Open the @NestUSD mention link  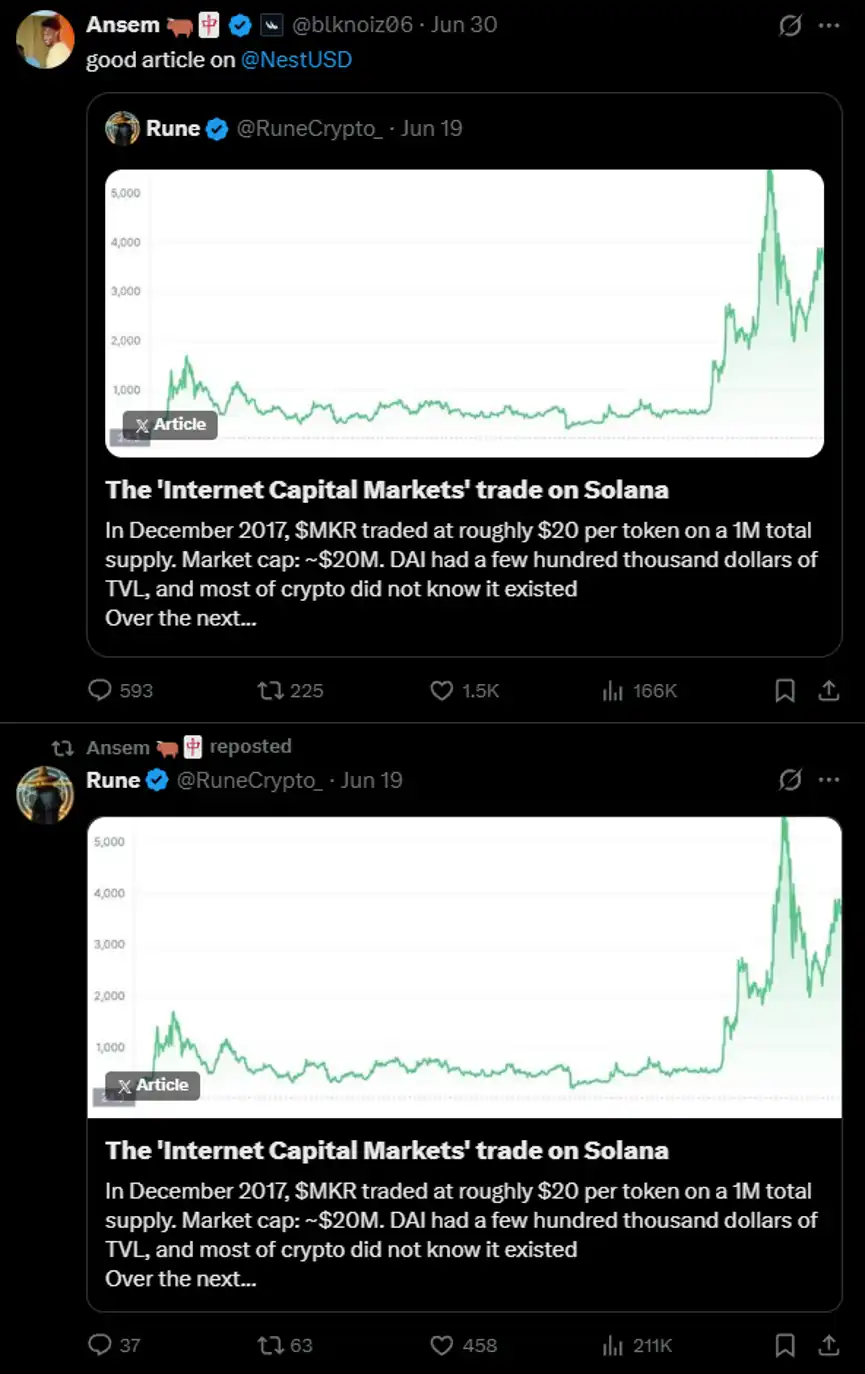pyautogui.click(x=296, y=60)
